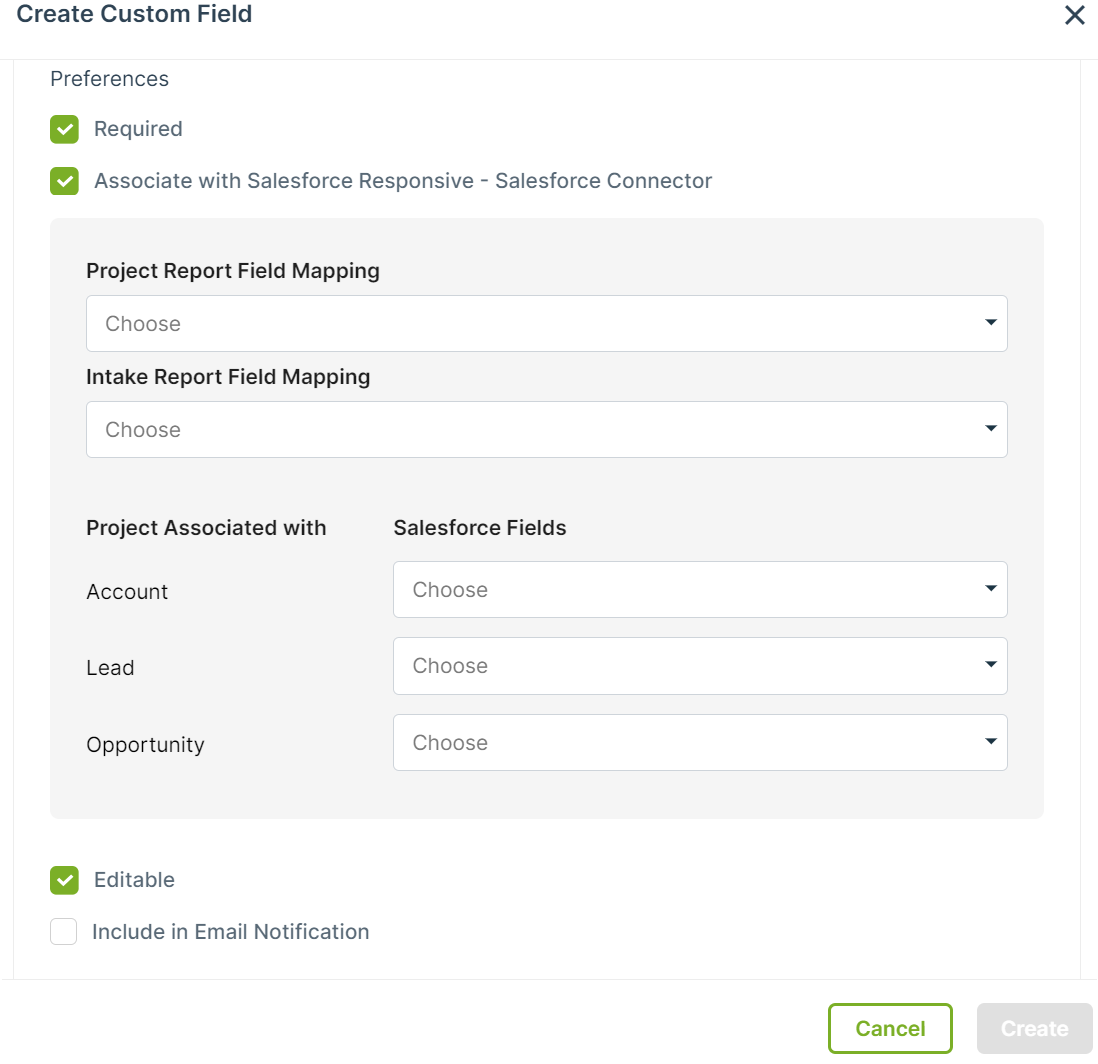Choose a Salesforce field for Account
The image size is (1098, 1064).
(x=700, y=590)
